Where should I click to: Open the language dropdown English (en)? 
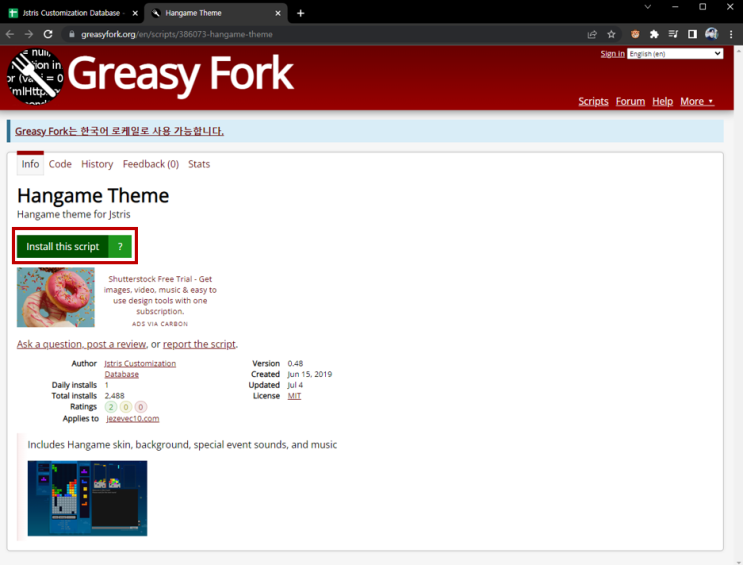[x=675, y=54]
